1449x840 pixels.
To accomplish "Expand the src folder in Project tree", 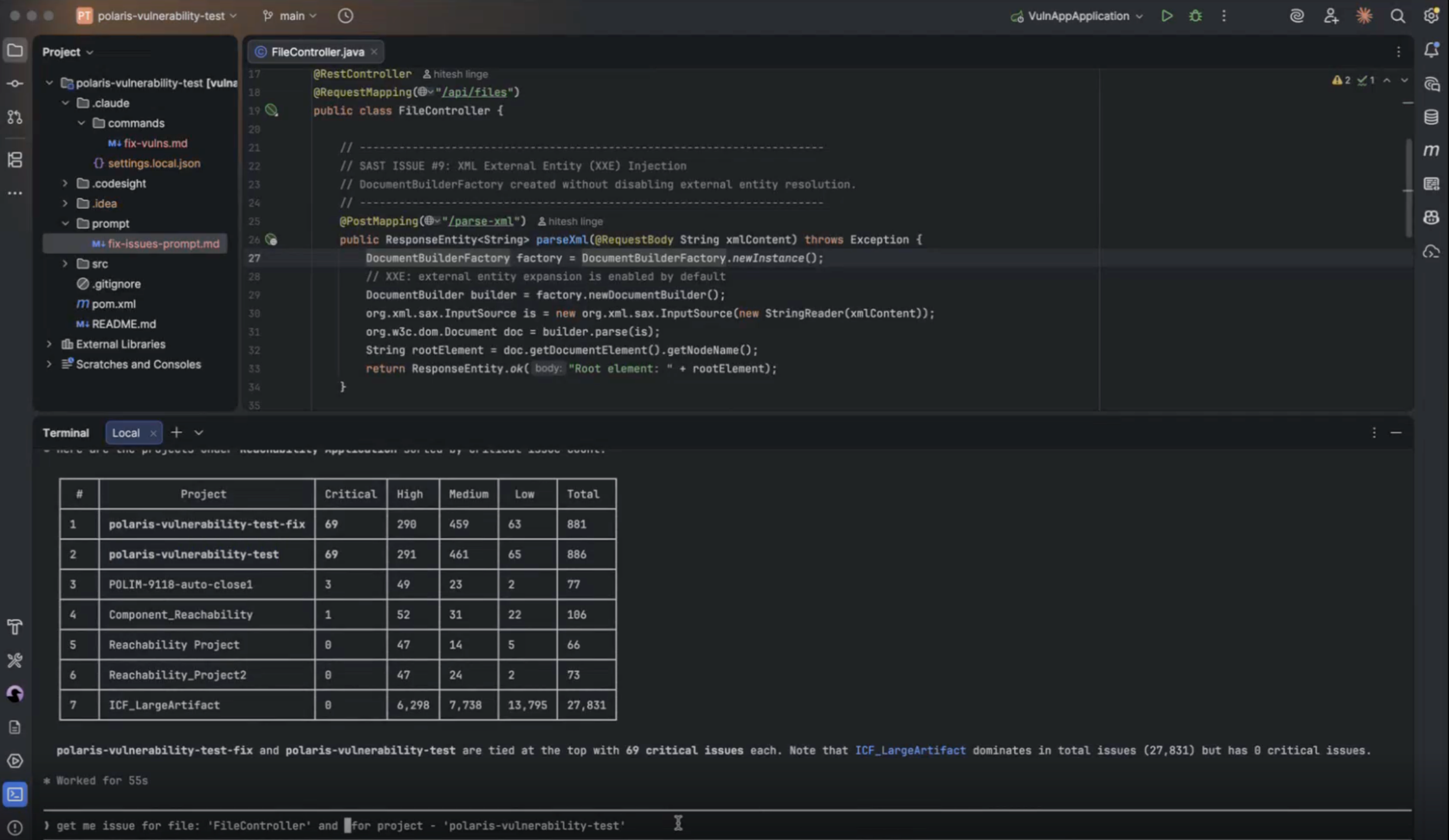I will coord(65,264).
